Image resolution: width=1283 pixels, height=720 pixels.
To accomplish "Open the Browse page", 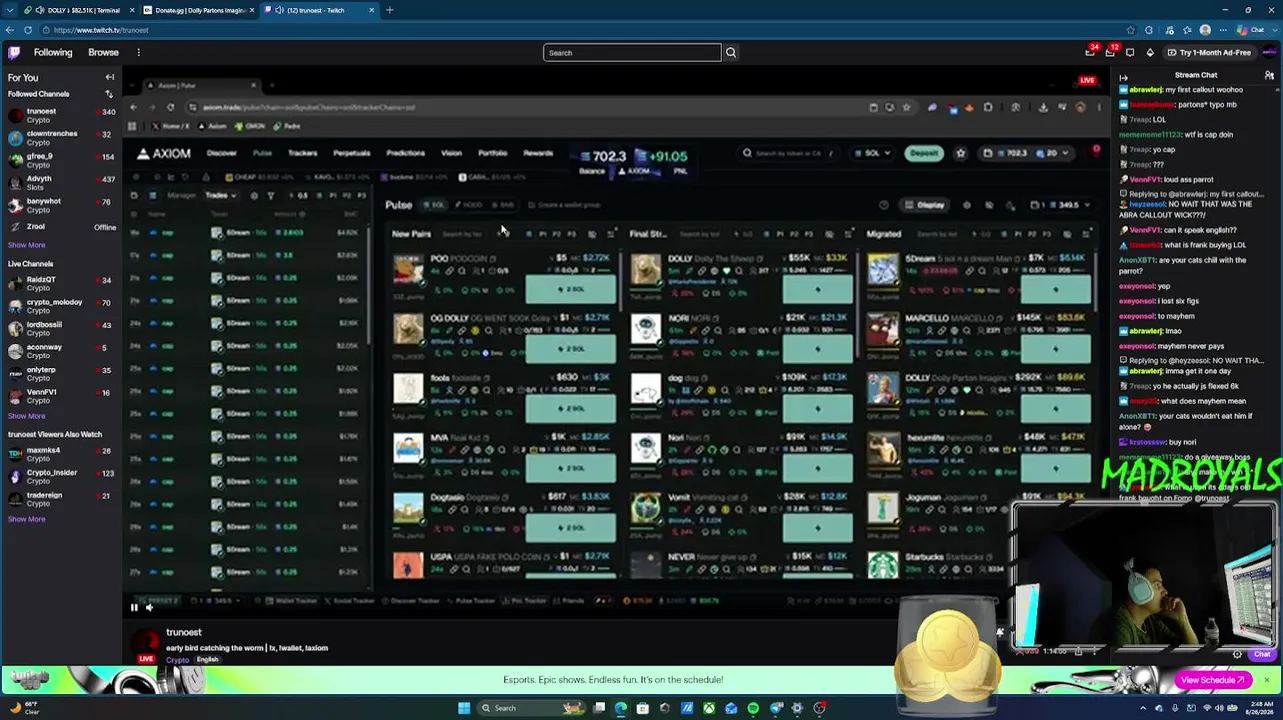I will [103, 52].
